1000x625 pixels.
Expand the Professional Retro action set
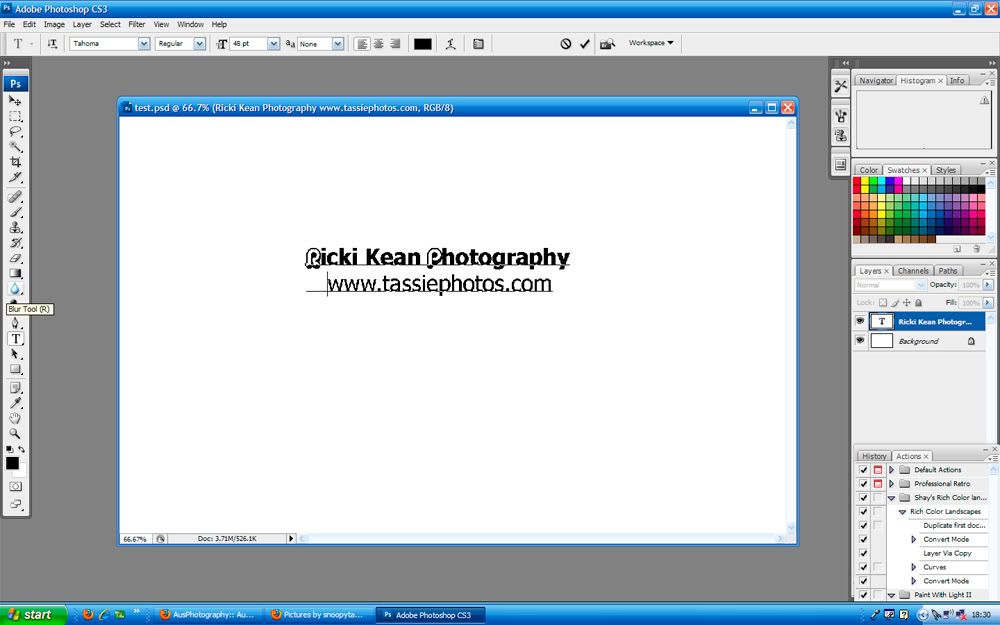891,483
